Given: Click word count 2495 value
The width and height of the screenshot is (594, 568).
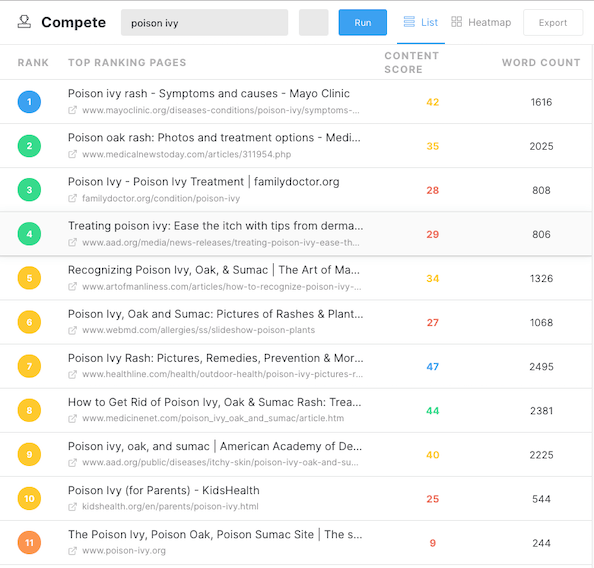Looking at the screenshot, I should 541,367.
